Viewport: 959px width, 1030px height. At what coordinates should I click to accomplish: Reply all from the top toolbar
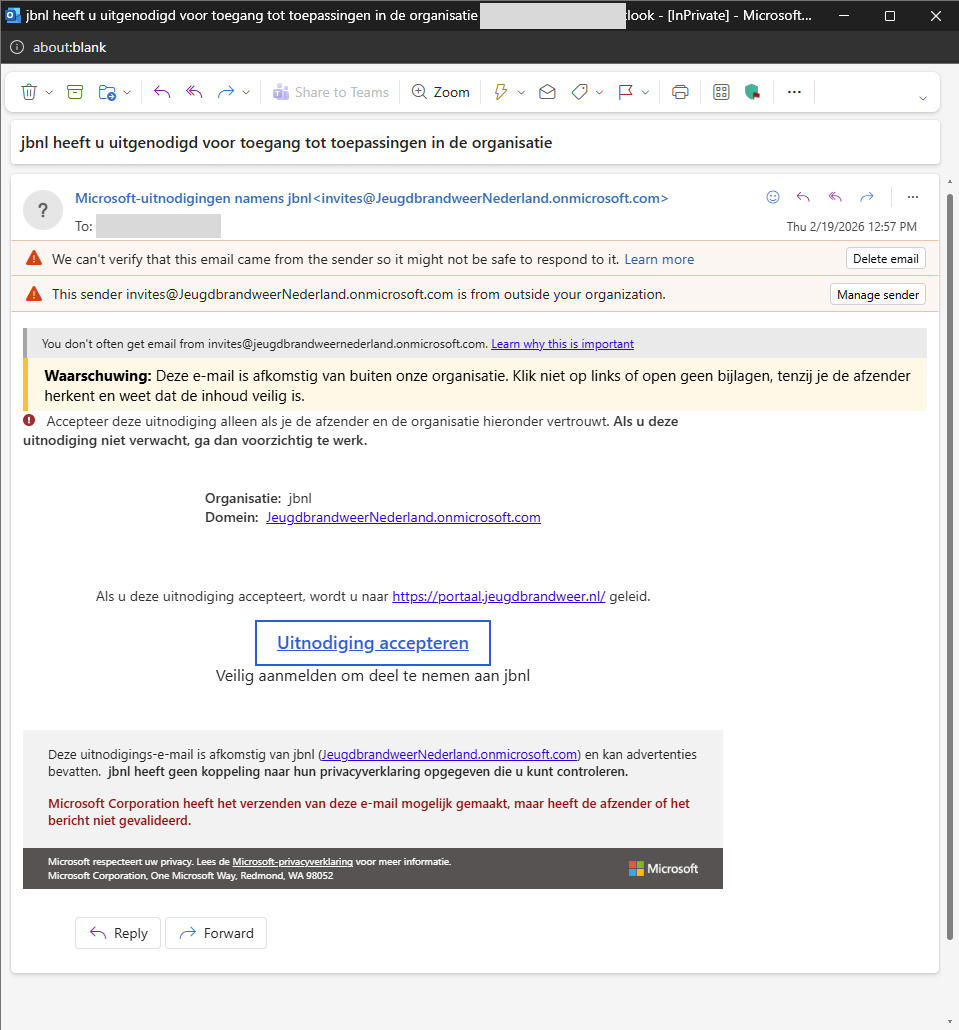coord(194,92)
